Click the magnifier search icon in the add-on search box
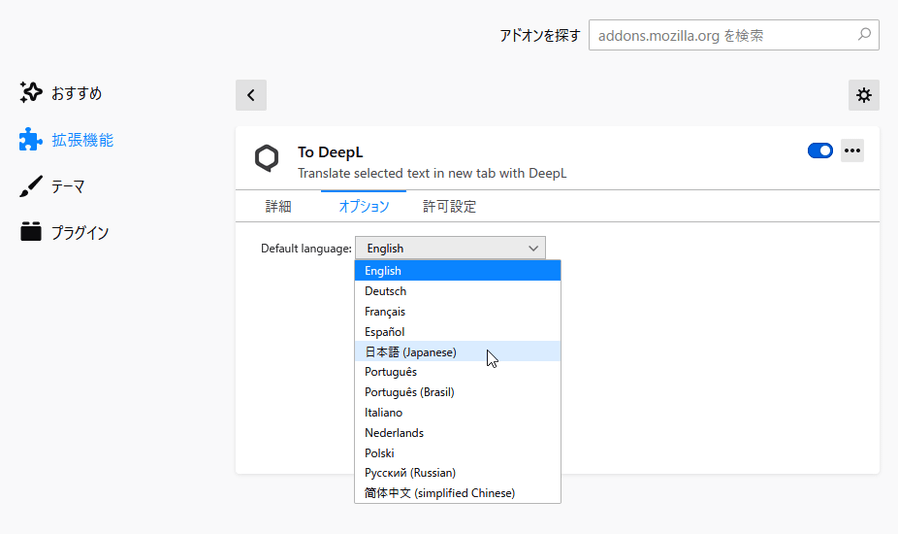 point(864,34)
